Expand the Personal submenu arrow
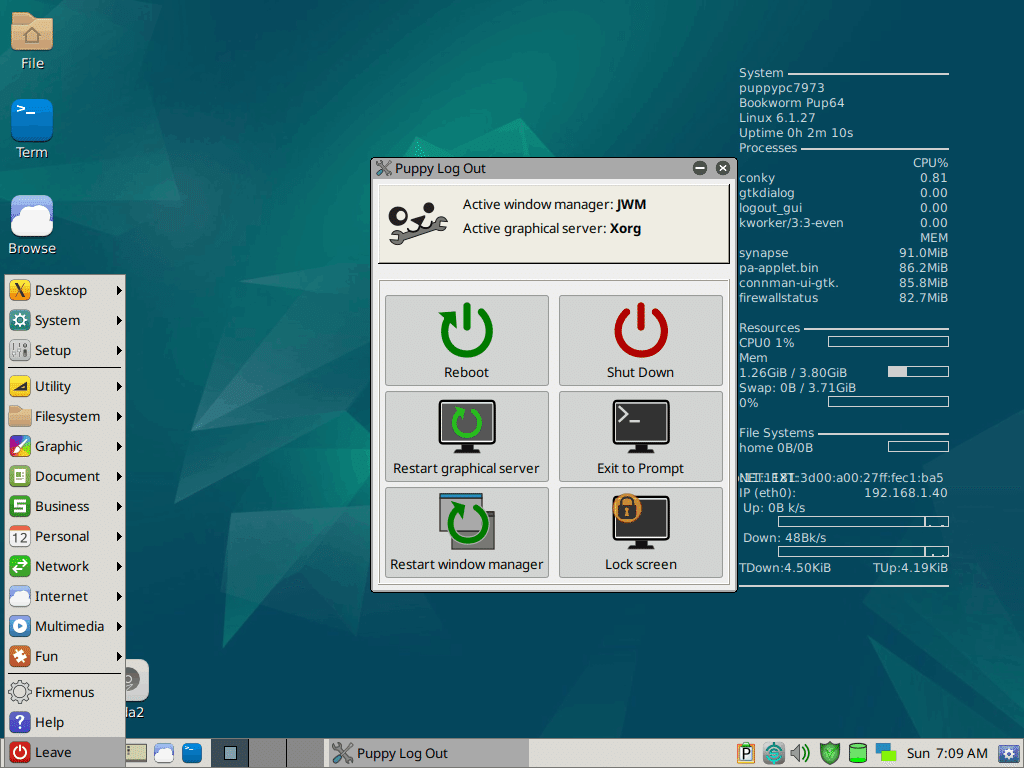Viewport: 1024px width, 768px height. coord(119,536)
